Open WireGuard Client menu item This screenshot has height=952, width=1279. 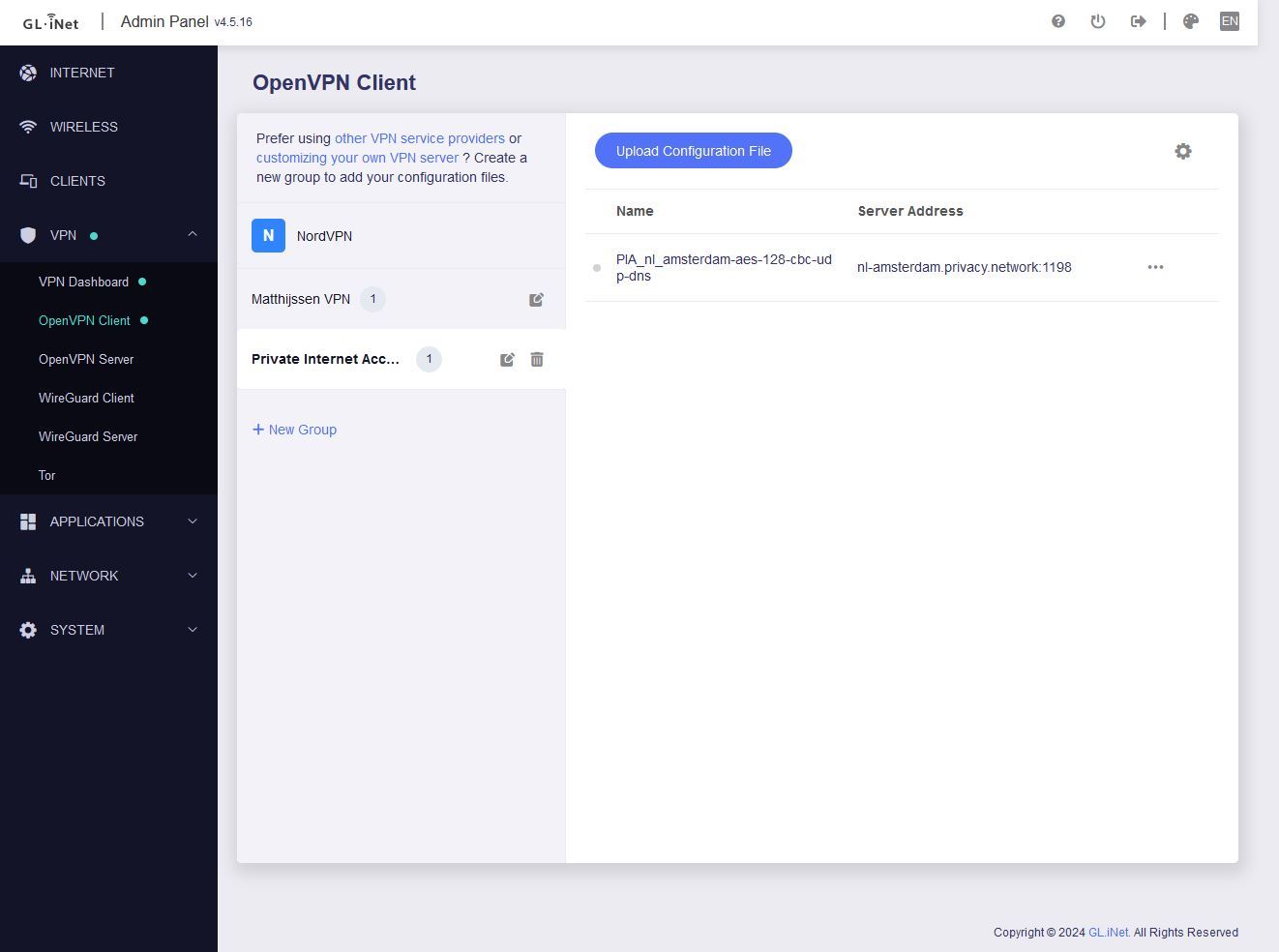(86, 398)
